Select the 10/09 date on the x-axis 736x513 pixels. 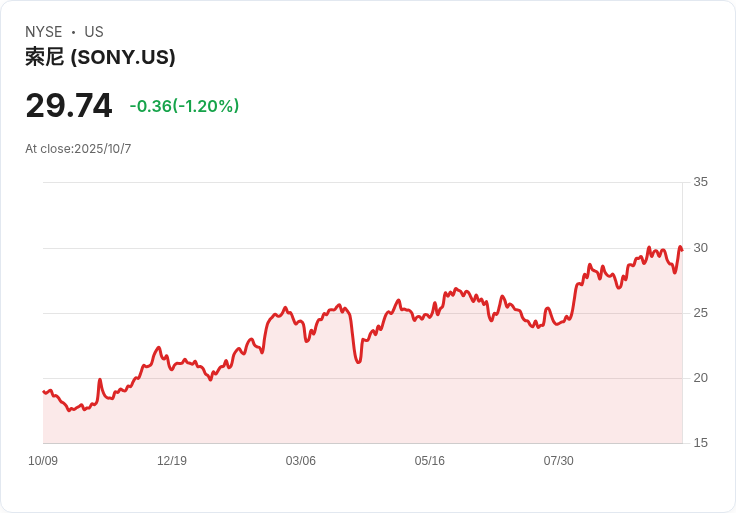tap(43, 461)
